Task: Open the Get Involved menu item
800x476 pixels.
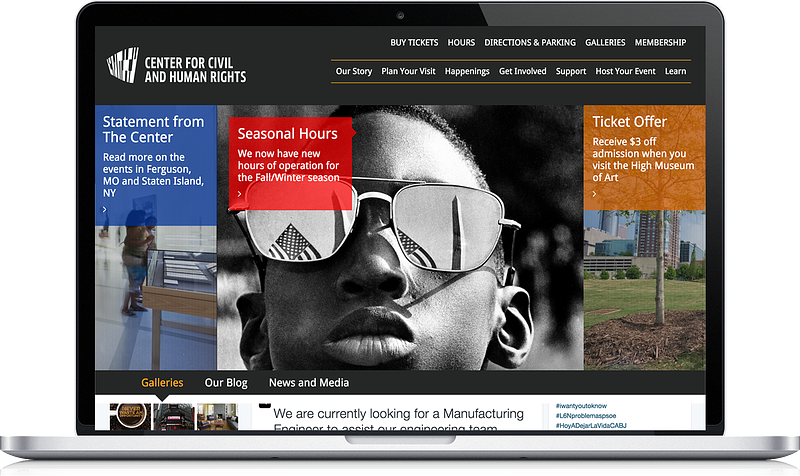Action: [x=522, y=72]
